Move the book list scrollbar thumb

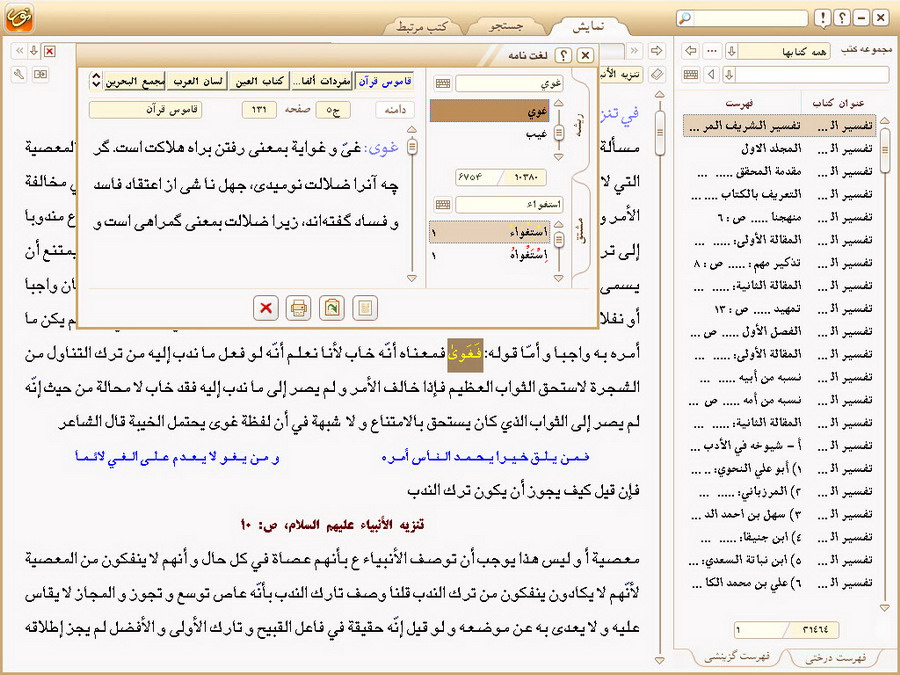pos(885,150)
